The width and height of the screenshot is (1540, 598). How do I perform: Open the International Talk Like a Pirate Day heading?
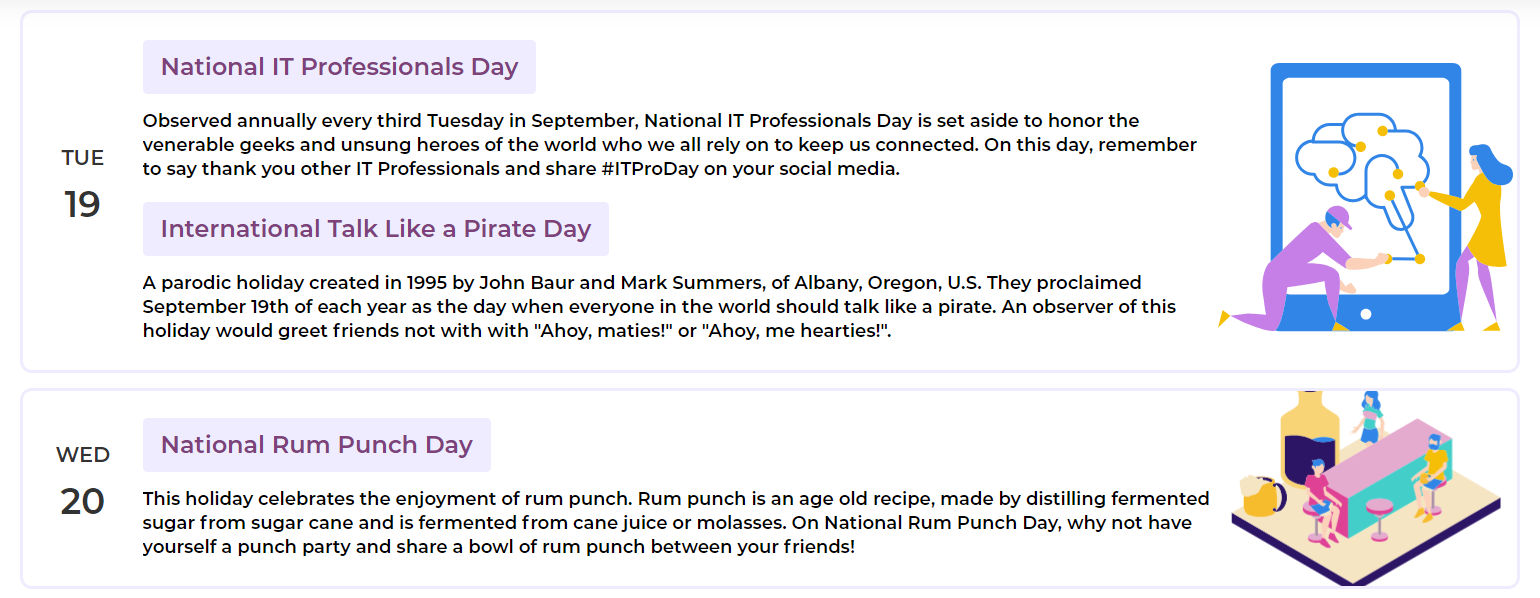pyautogui.click(x=375, y=229)
